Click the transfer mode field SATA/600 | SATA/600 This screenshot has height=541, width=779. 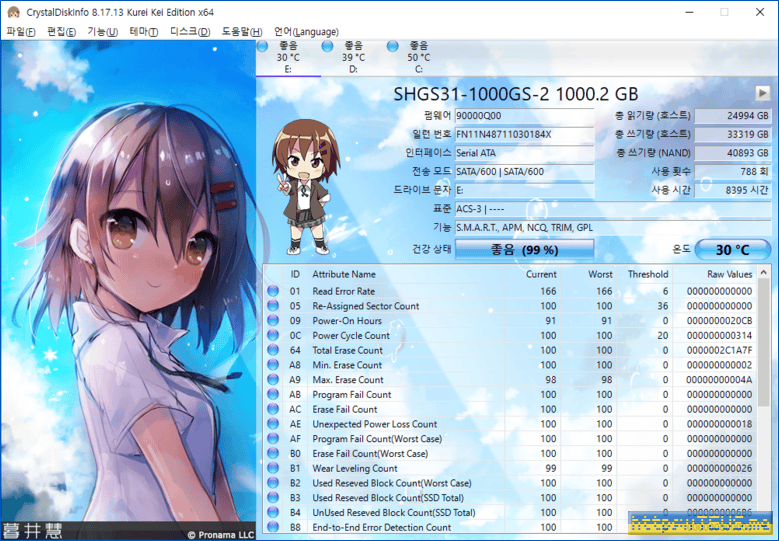524,172
